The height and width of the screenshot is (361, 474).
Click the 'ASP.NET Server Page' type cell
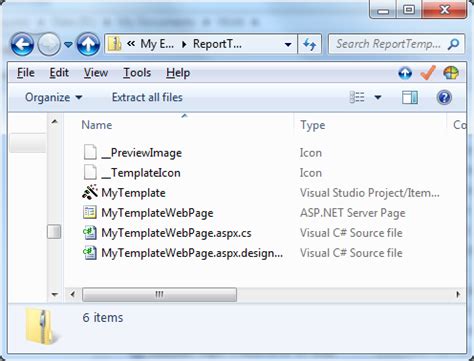[x=353, y=213]
